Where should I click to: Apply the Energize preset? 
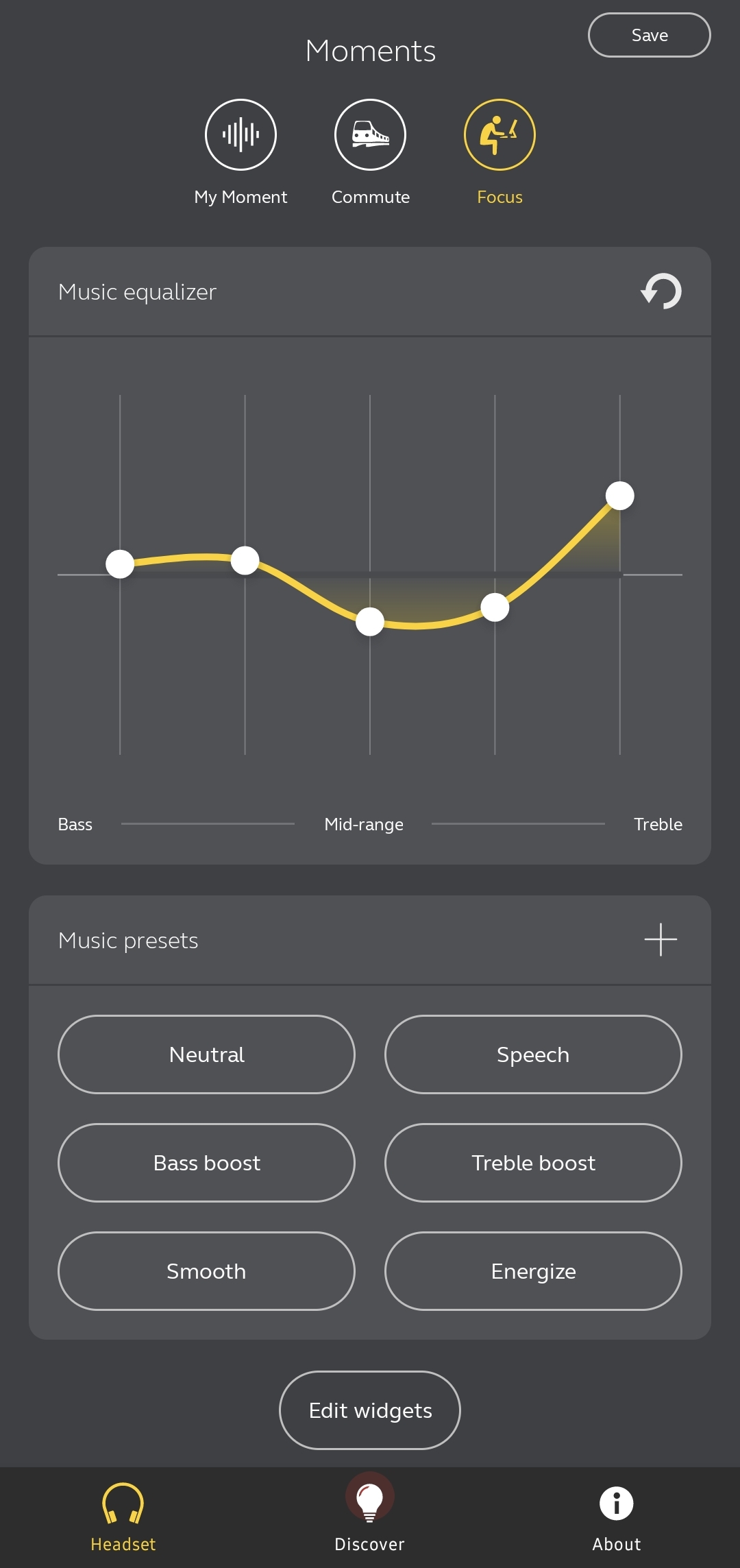[533, 1271]
